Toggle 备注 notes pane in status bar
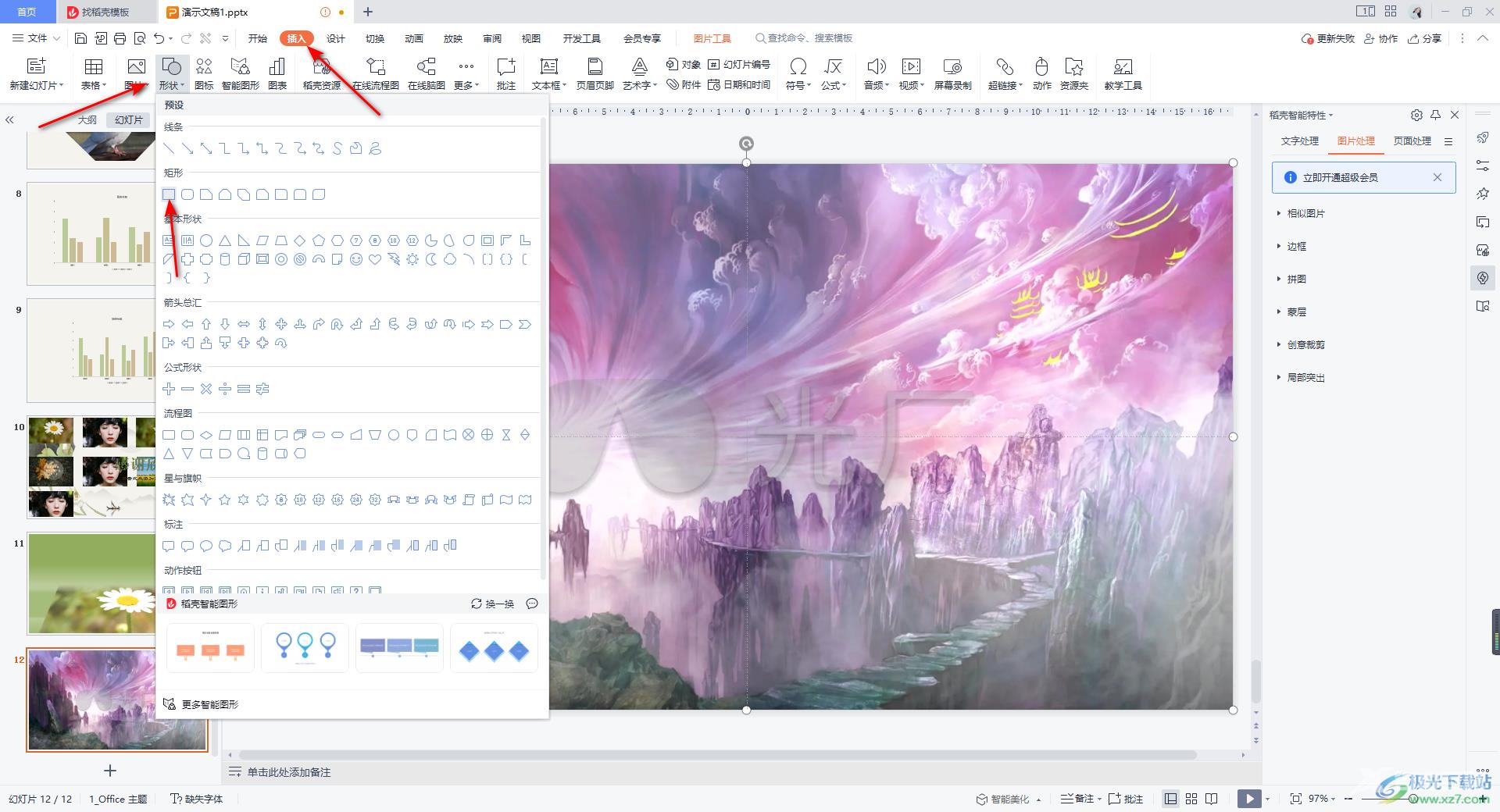Image resolution: width=1500 pixels, height=812 pixels. (1080, 799)
